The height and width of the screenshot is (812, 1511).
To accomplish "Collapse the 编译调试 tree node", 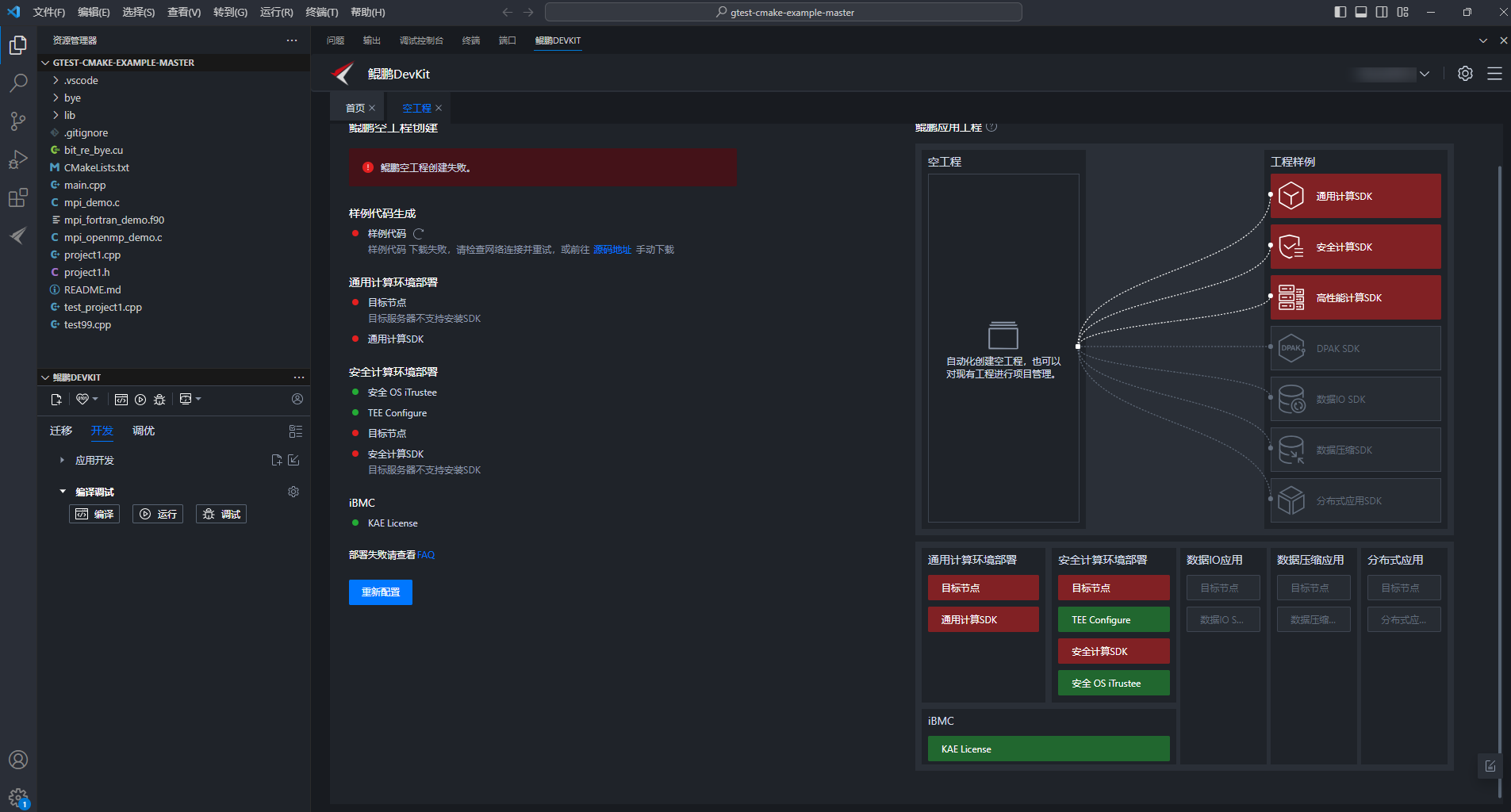I will point(62,492).
